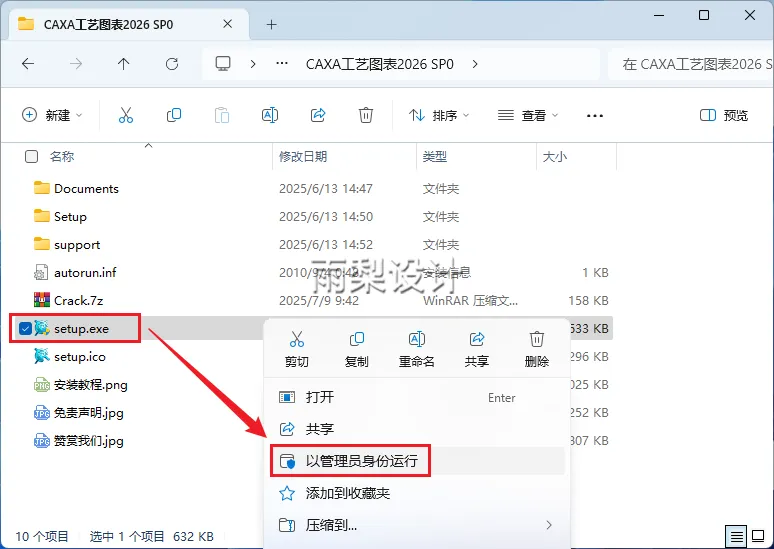Go up one folder level arrow

tap(123, 64)
